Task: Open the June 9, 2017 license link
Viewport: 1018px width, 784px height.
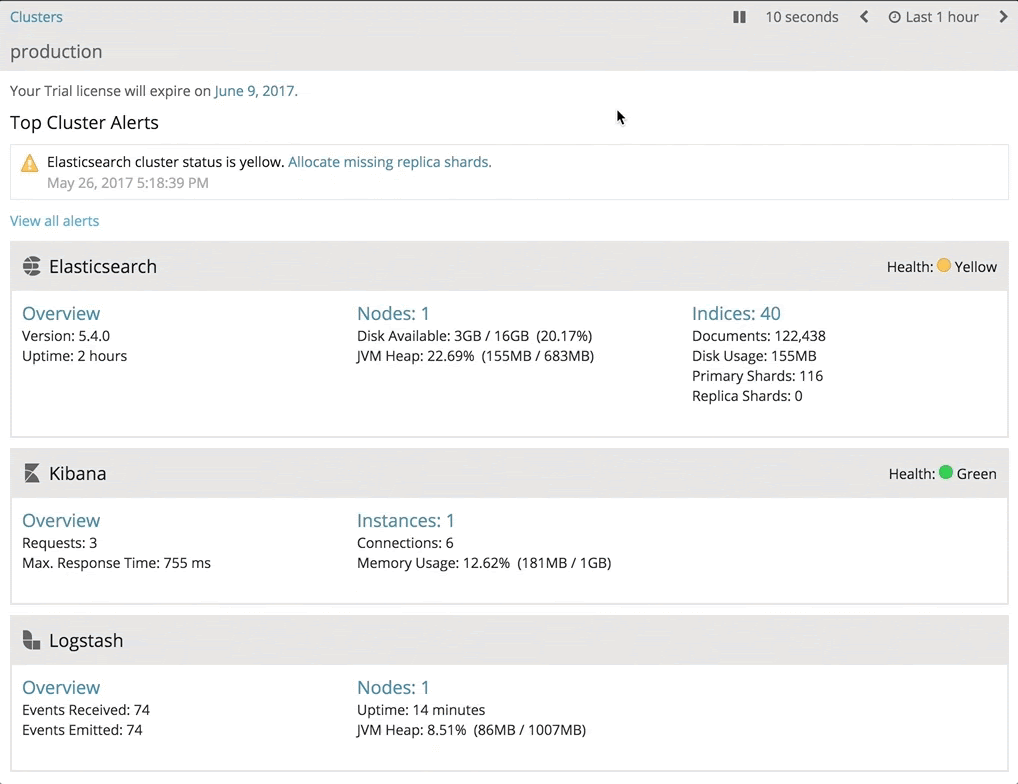Action: pos(254,91)
